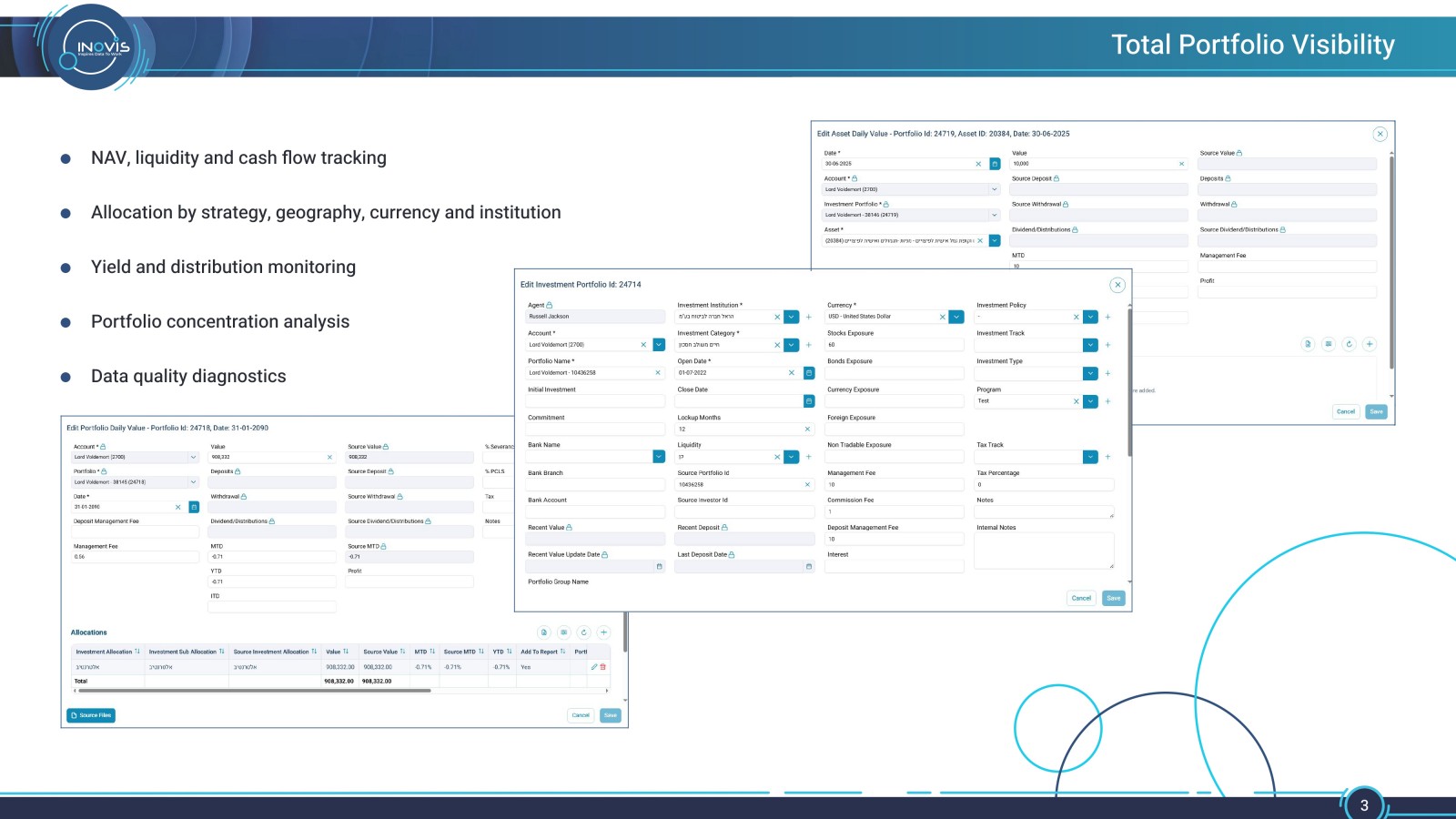The height and width of the screenshot is (819, 1456).
Task: Save the Edit Asset Daily Value dialog
Action: pyautogui.click(x=1376, y=411)
